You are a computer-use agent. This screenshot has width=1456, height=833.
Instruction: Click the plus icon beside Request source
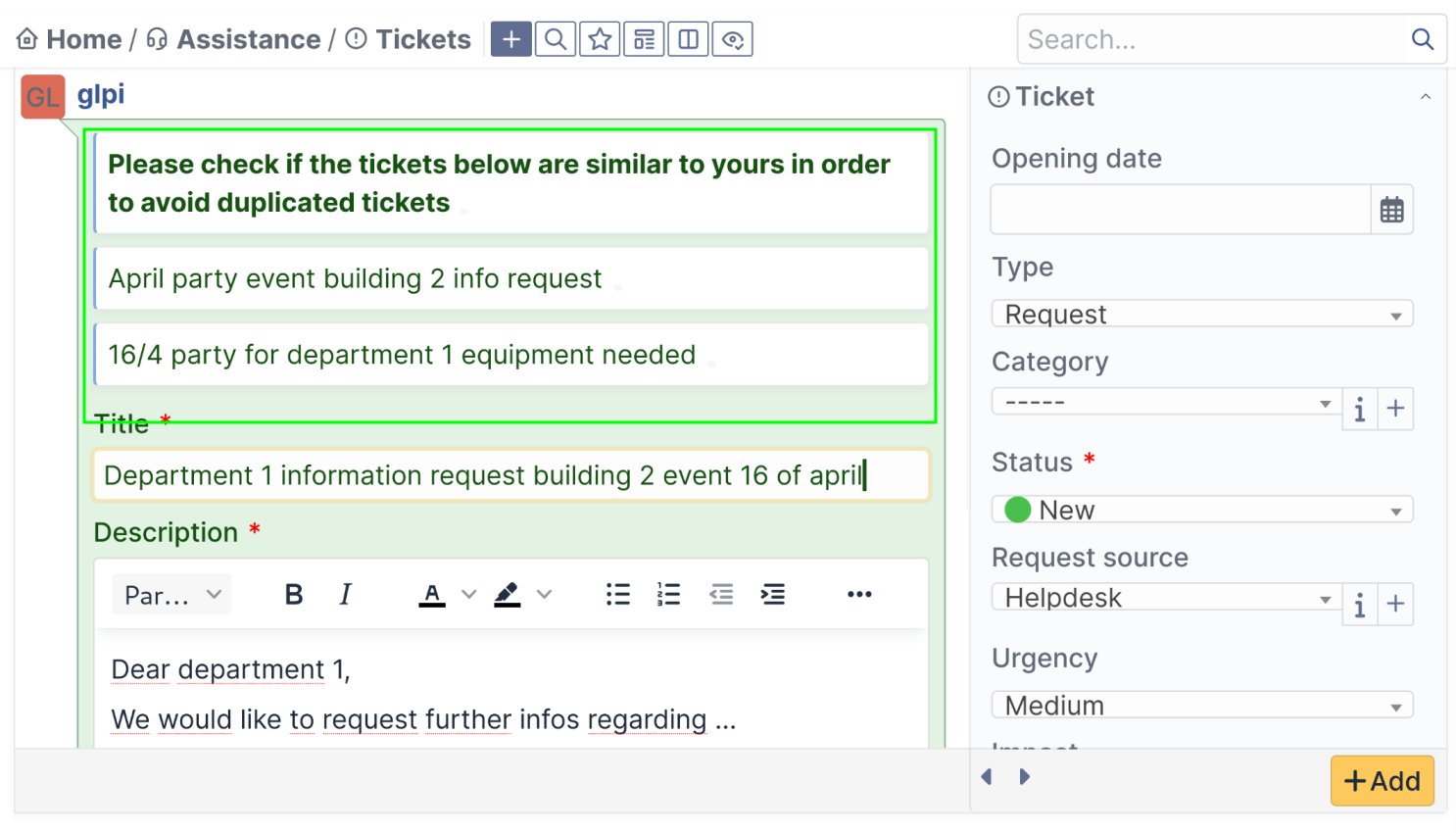[1395, 605]
